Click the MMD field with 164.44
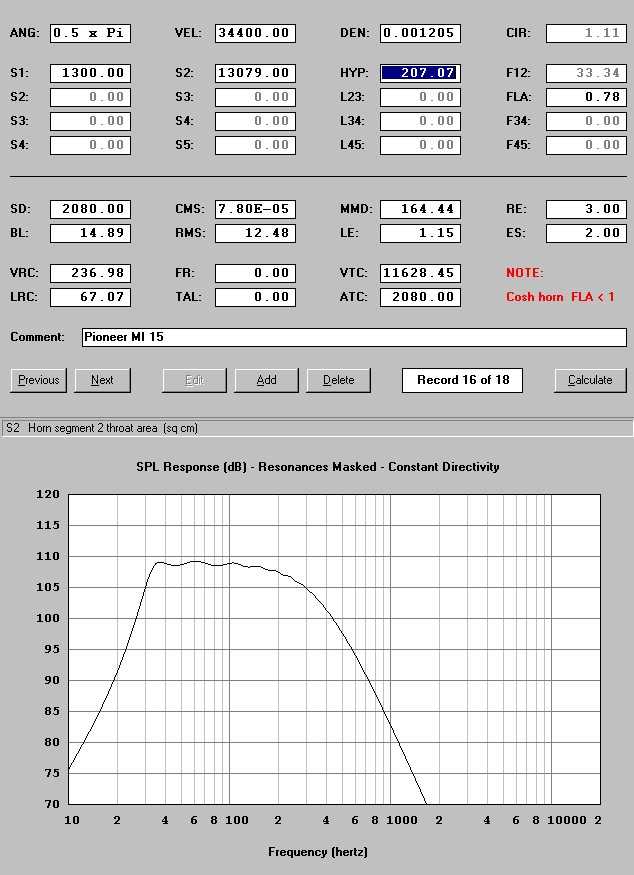This screenshot has width=634, height=875. (x=420, y=209)
